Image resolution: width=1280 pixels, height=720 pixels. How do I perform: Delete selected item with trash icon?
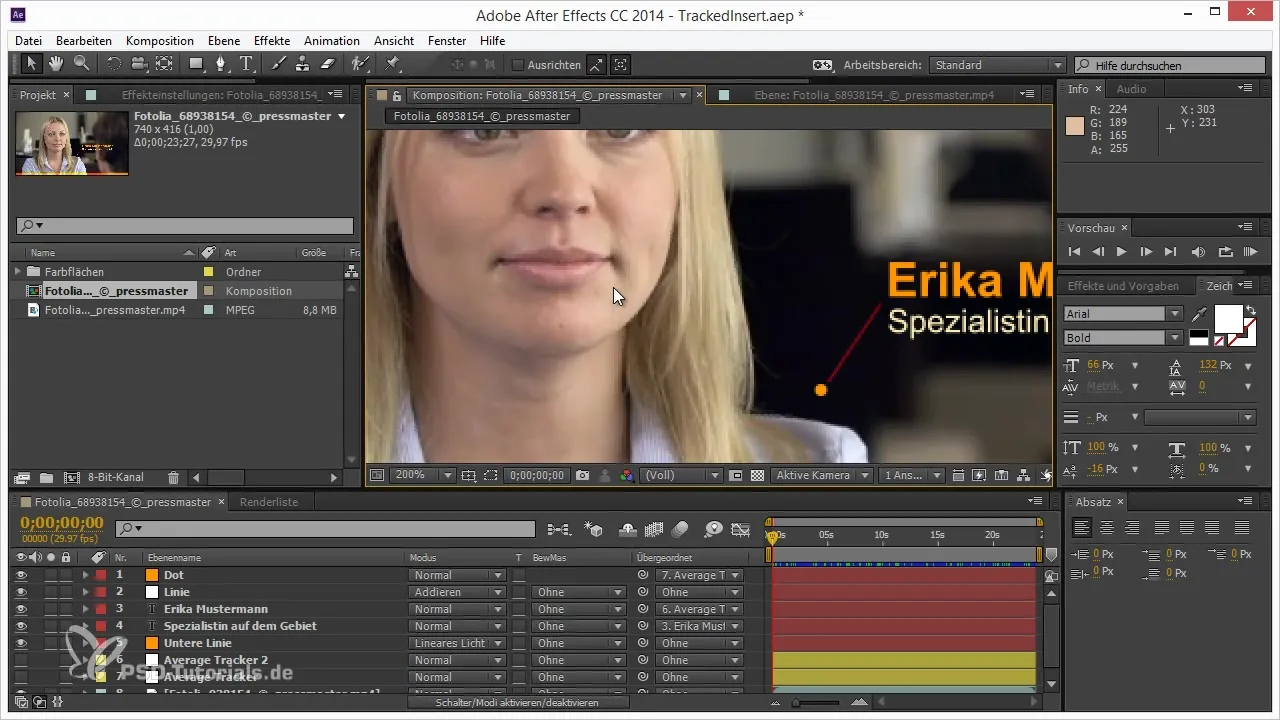coord(173,478)
